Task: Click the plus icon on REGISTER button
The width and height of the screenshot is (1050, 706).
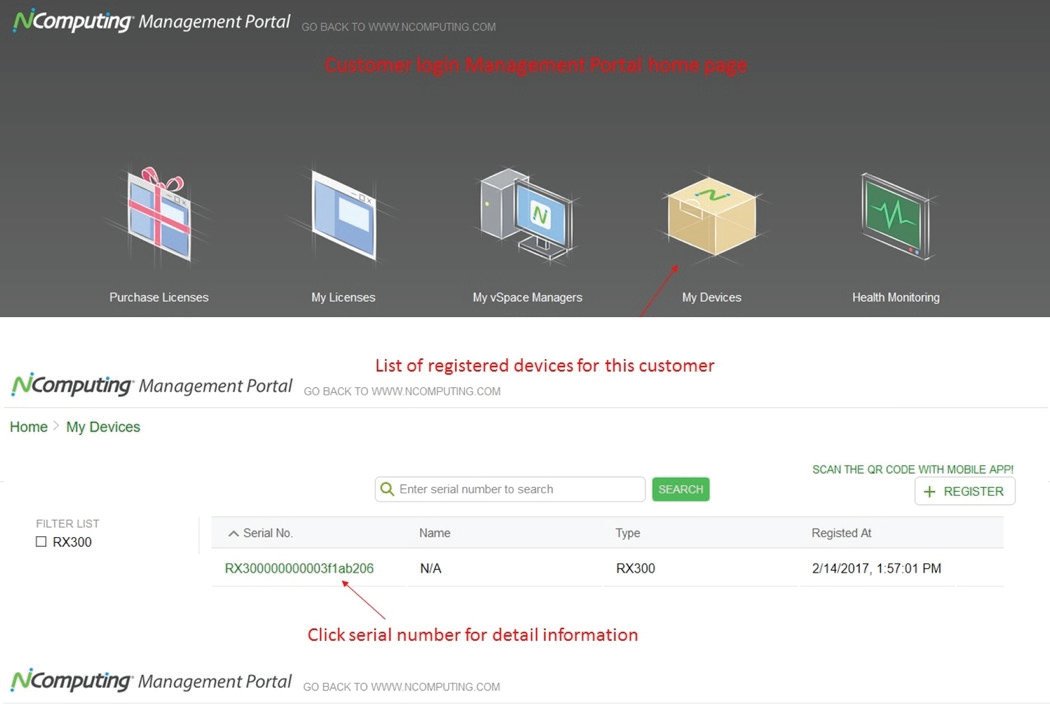Action: click(x=929, y=492)
